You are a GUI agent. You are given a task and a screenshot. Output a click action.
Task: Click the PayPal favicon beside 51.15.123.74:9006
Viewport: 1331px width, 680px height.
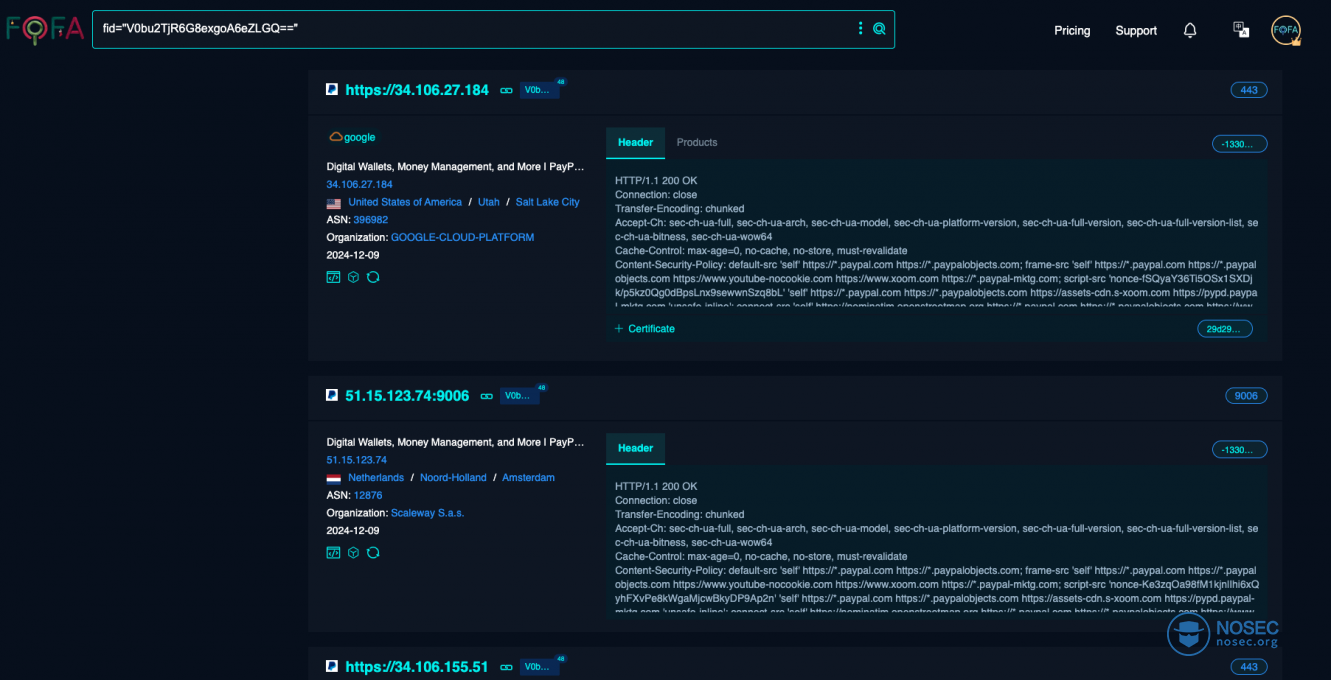coord(332,395)
